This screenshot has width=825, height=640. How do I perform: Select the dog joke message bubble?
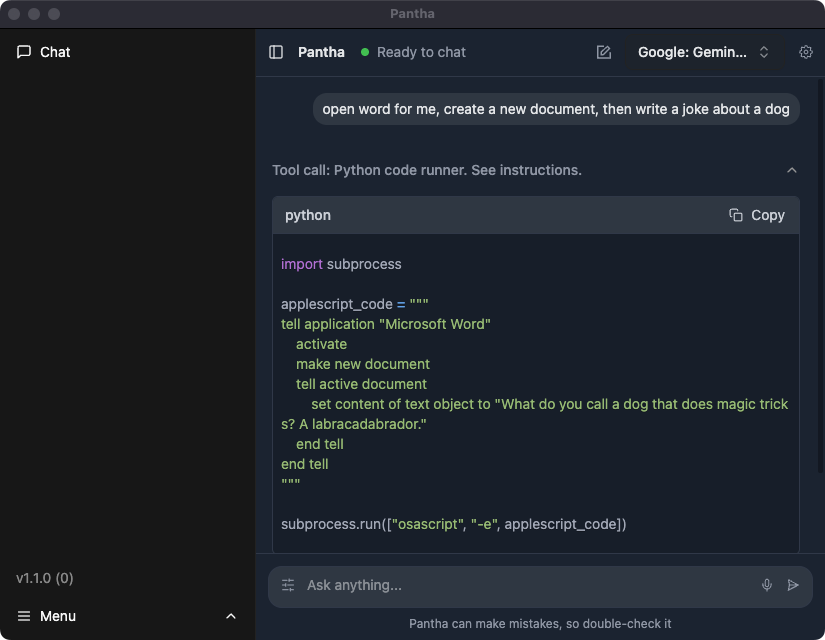(x=556, y=109)
